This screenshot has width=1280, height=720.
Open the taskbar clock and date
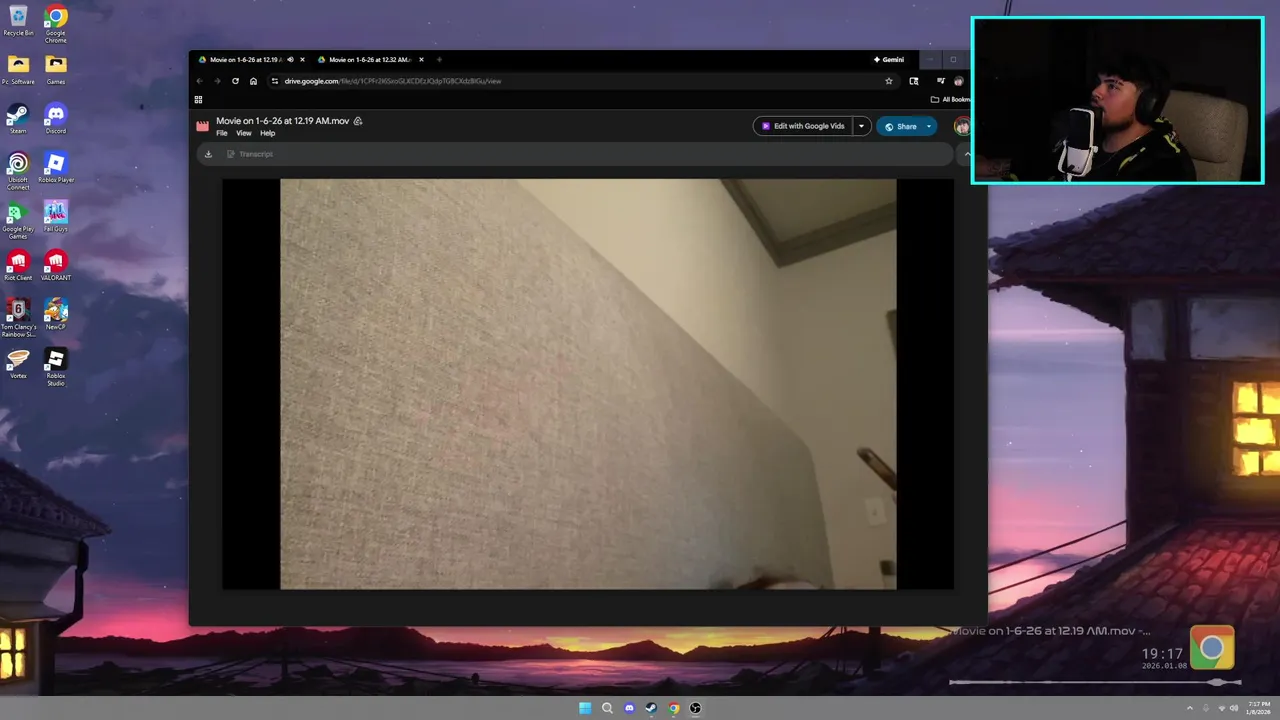pyautogui.click(x=1259, y=708)
